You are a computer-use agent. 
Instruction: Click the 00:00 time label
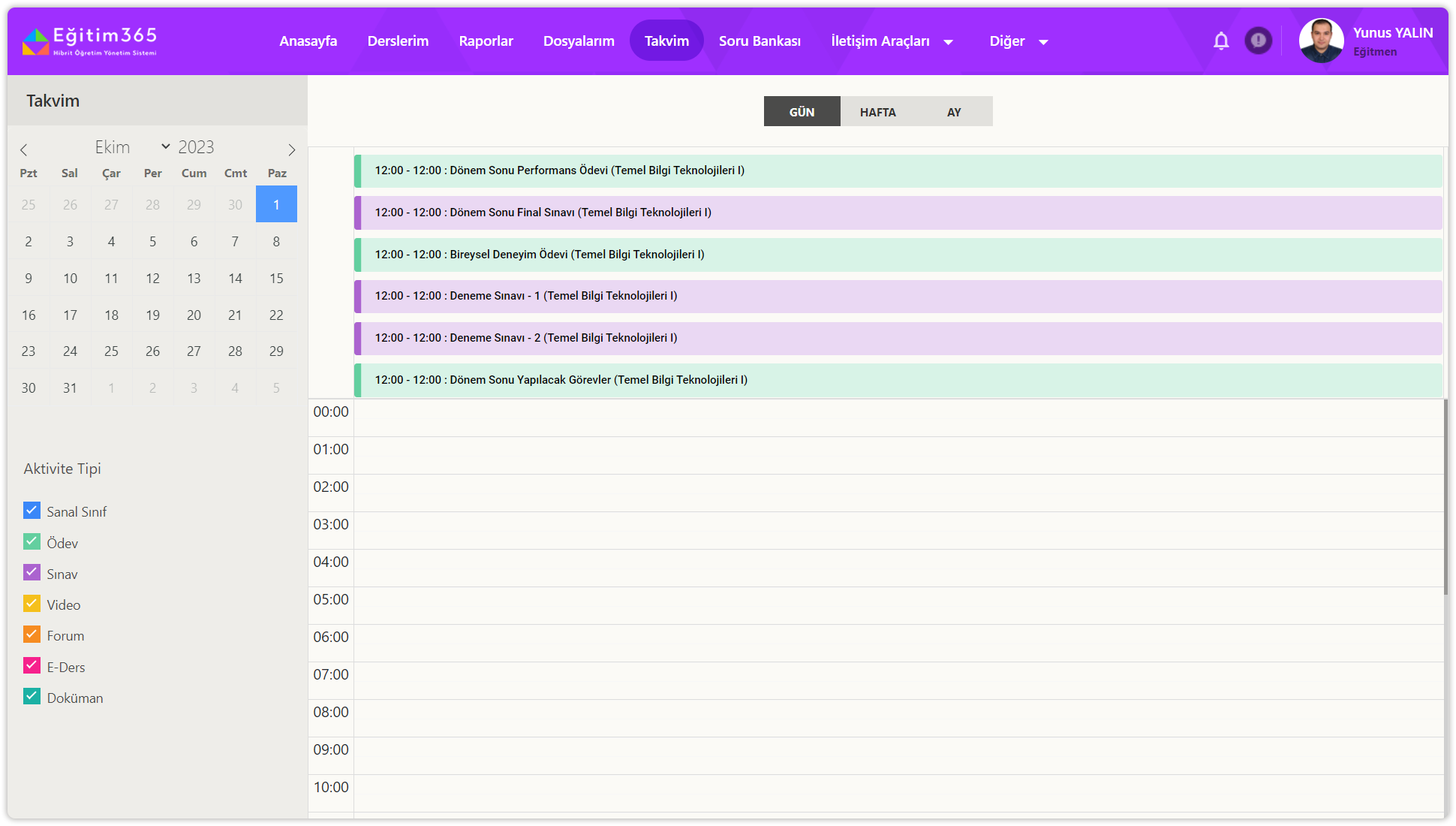pyautogui.click(x=331, y=411)
